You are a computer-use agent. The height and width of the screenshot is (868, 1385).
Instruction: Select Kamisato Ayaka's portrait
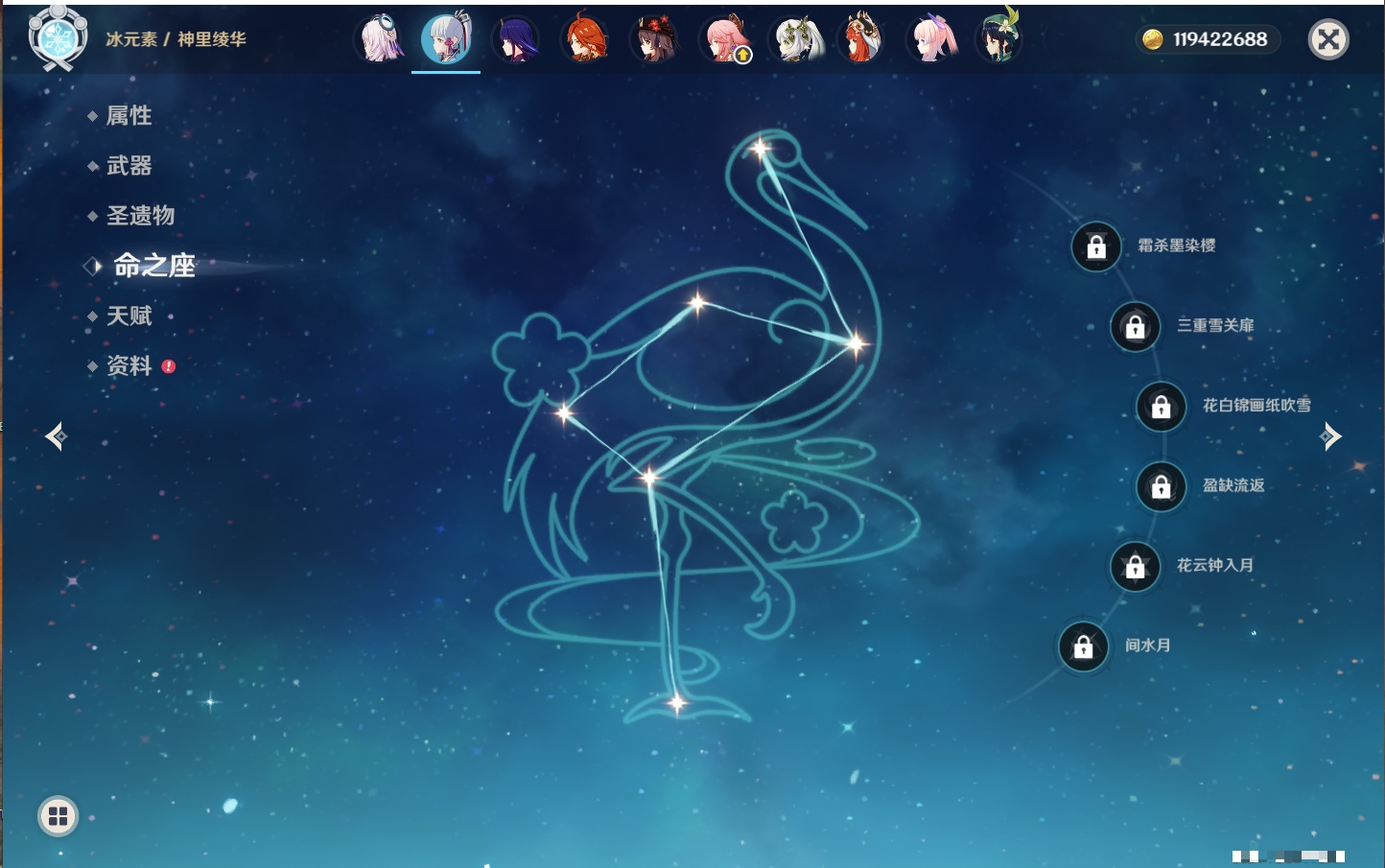click(x=446, y=39)
